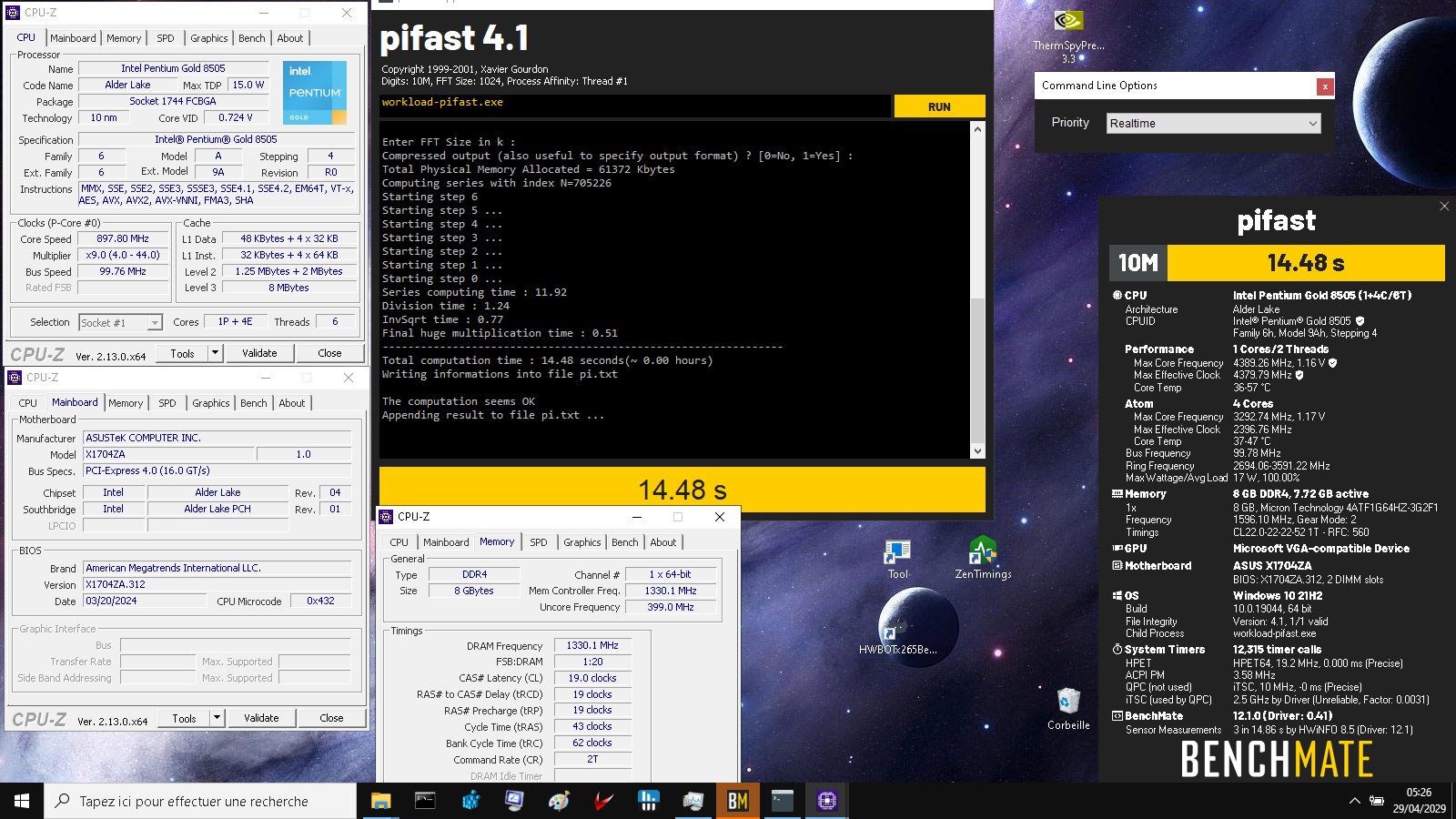The height and width of the screenshot is (819, 1456).
Task: Click the yellow 14.48 s result bar below console
Action: tap(682, 490)
